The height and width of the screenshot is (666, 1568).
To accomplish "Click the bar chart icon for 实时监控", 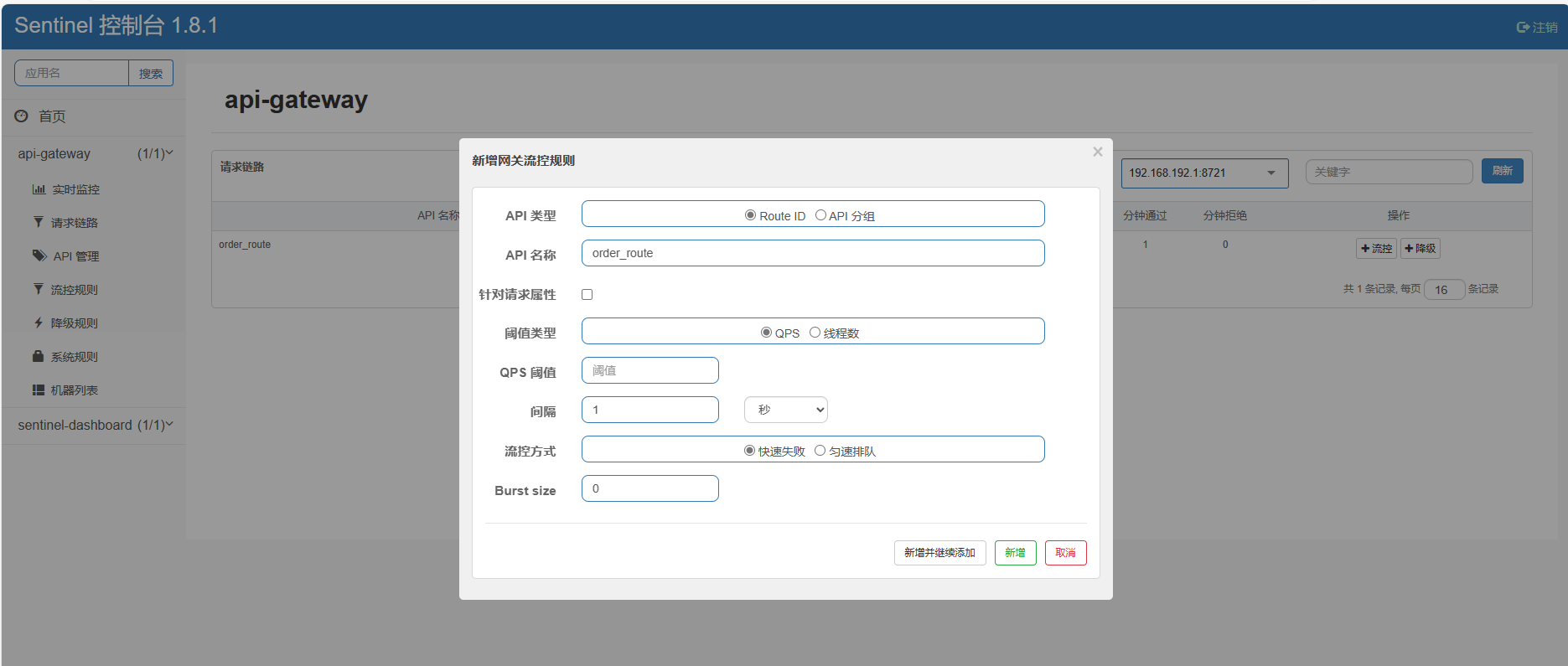I will pyautogui.click(x=39, y=189).
